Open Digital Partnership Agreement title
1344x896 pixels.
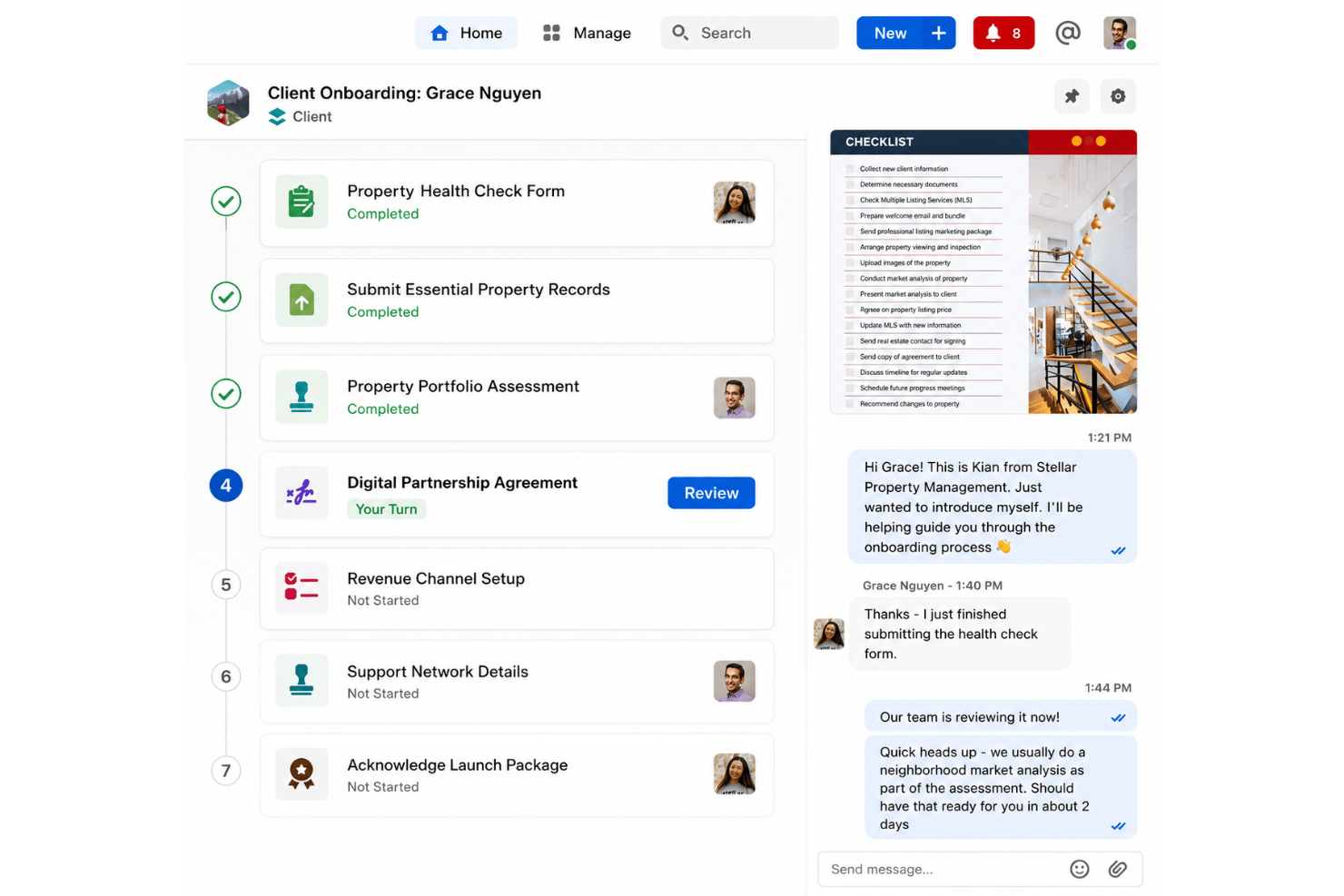pos(462,482)
